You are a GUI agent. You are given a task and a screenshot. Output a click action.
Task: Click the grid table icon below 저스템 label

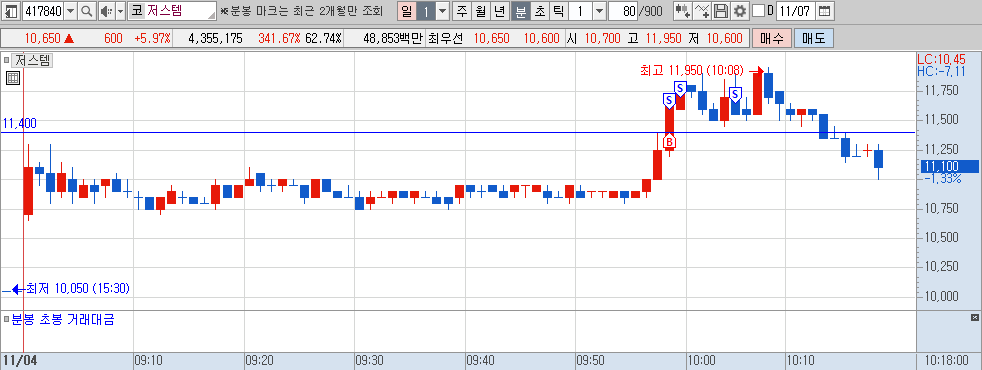coord(13,78)
